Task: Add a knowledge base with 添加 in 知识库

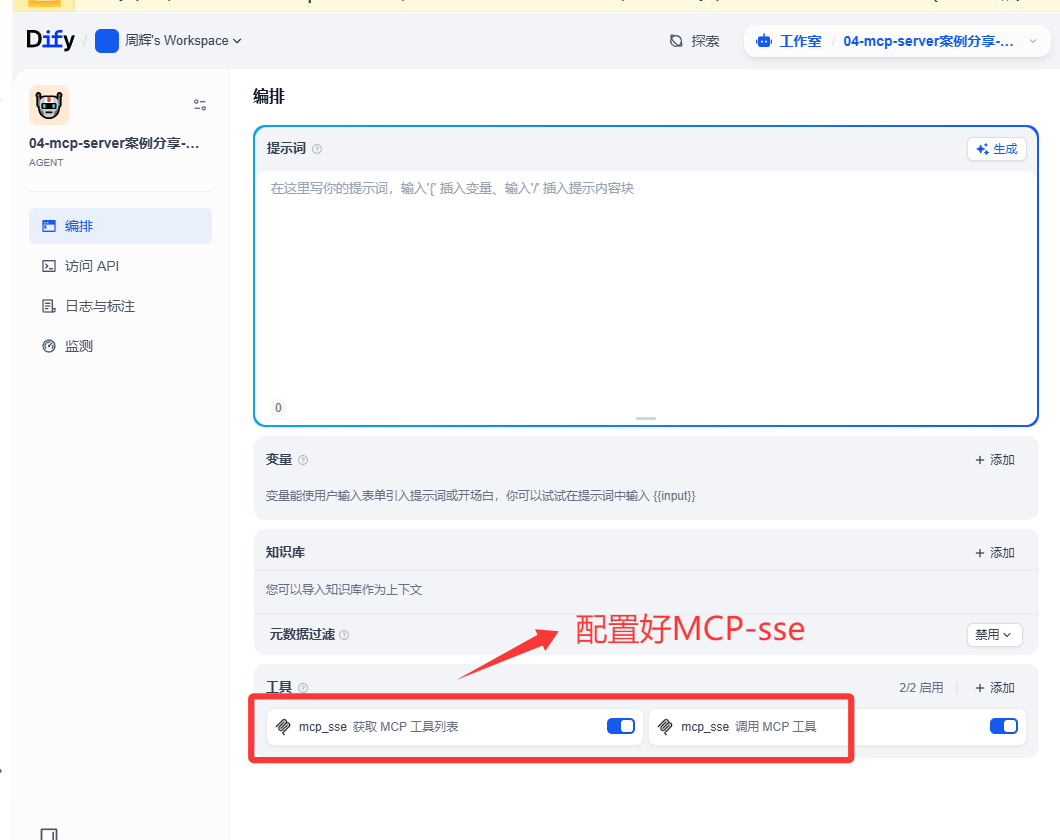Action: pos(995,553)
